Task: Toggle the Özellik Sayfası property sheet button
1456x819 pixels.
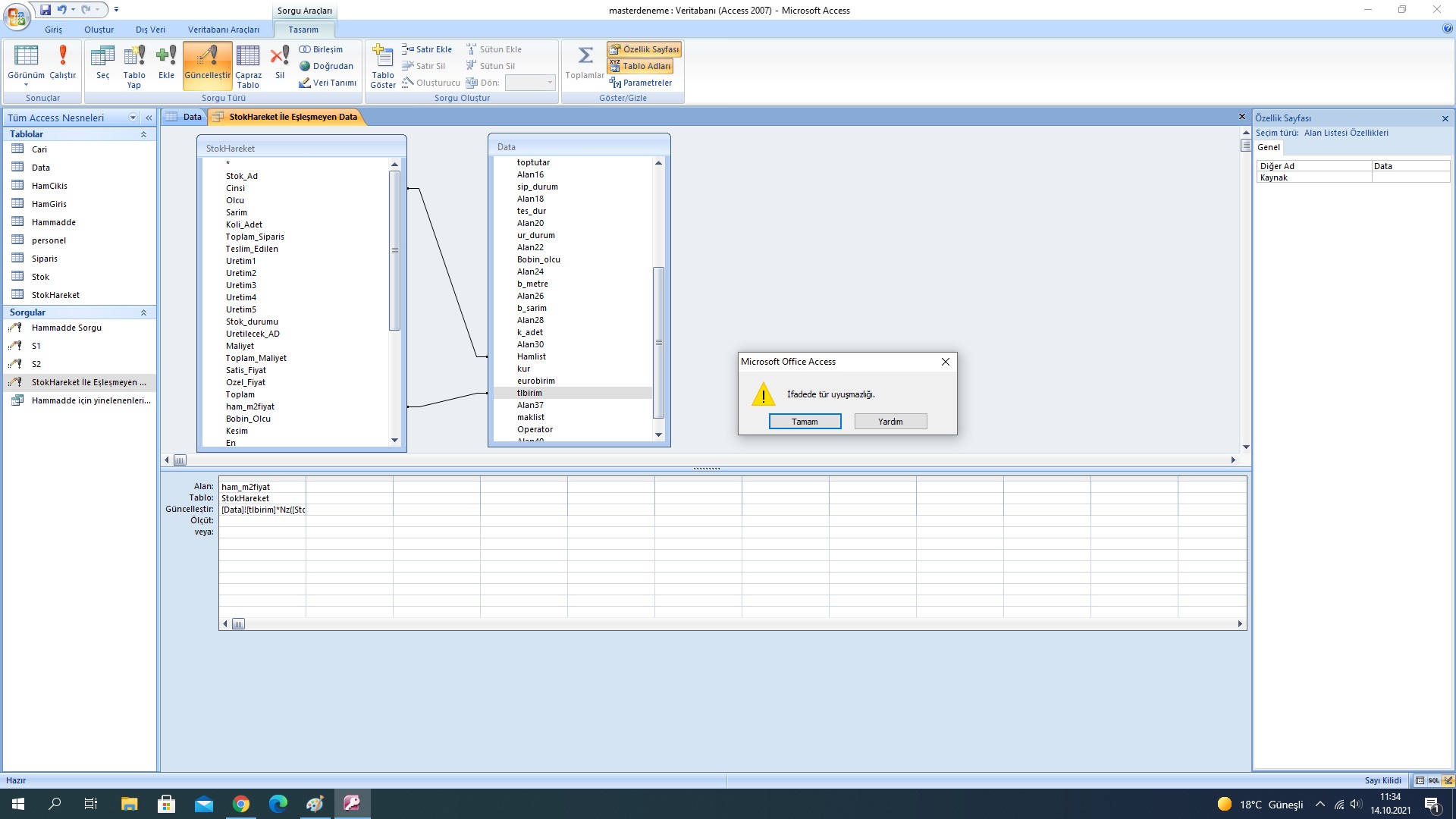Action: click(x=644, y=49)
